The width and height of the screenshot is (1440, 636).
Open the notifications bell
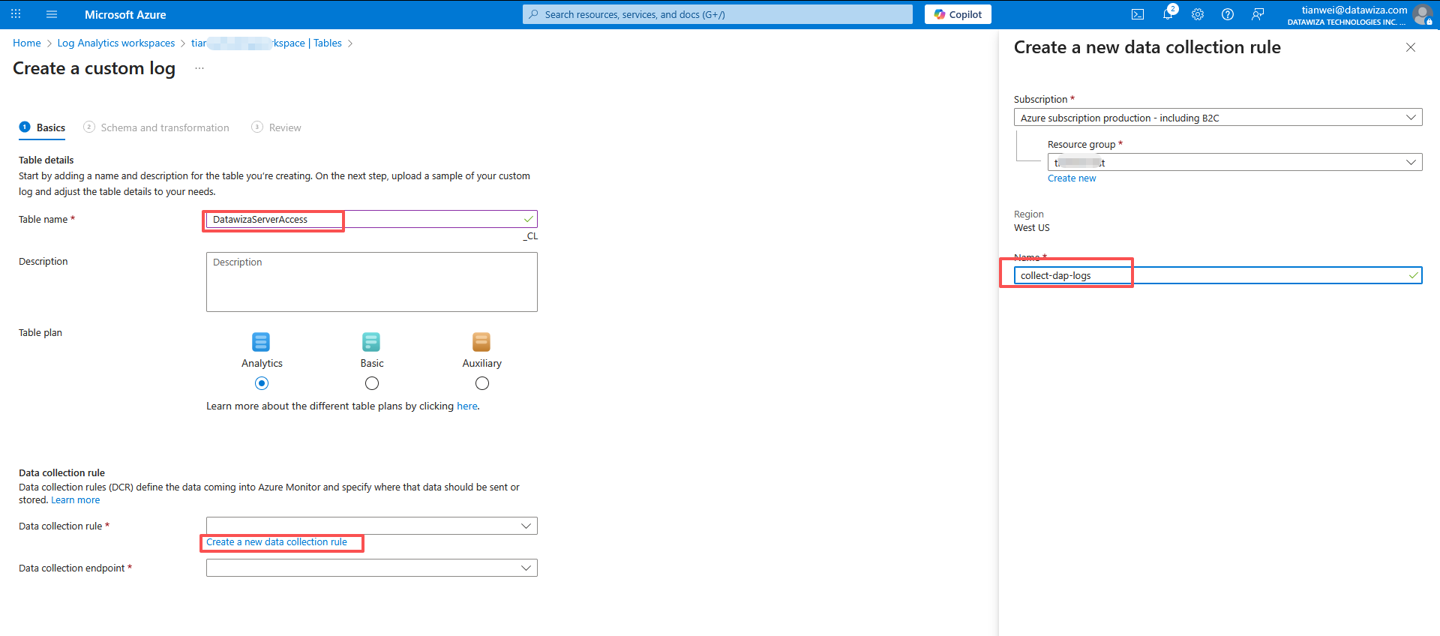(1167, 14)
